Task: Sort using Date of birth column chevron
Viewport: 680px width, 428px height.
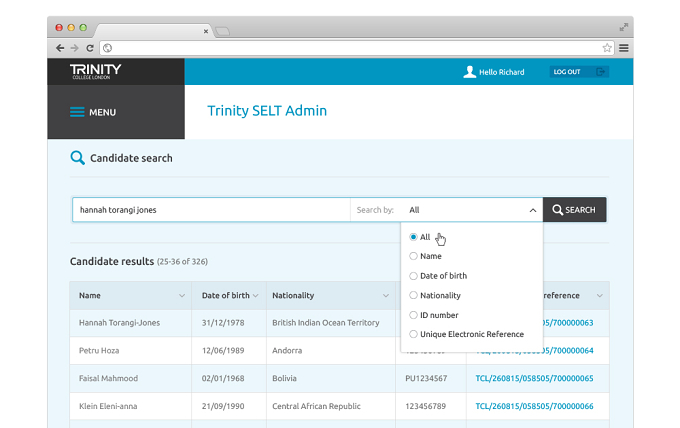Action: [255, 296]
